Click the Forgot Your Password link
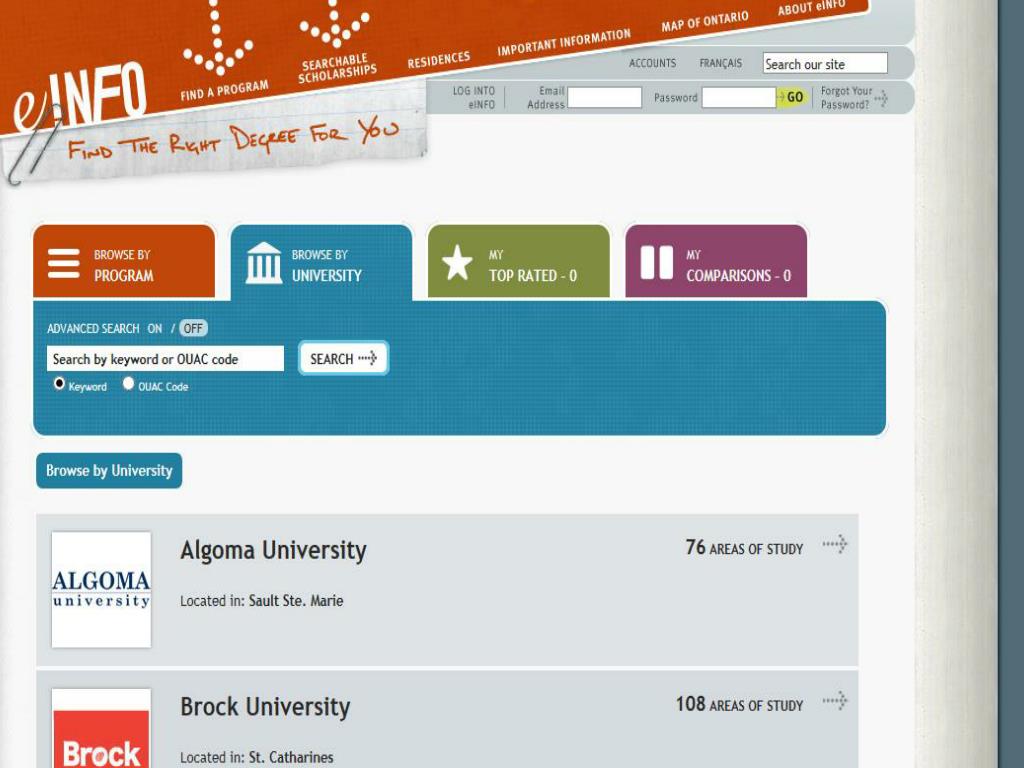The height and width of the screenshot is (768, 1024). click(846, 97)
